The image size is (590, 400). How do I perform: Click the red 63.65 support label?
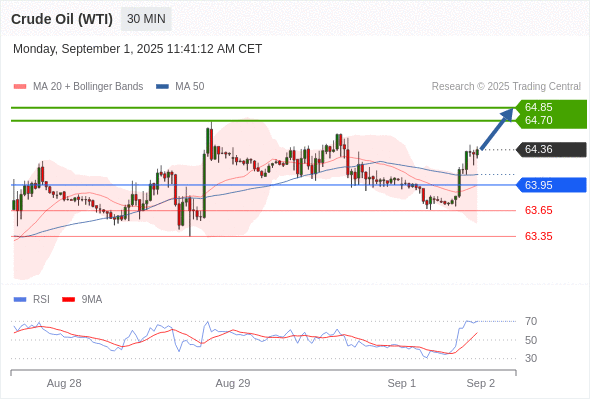coord(538,210)
